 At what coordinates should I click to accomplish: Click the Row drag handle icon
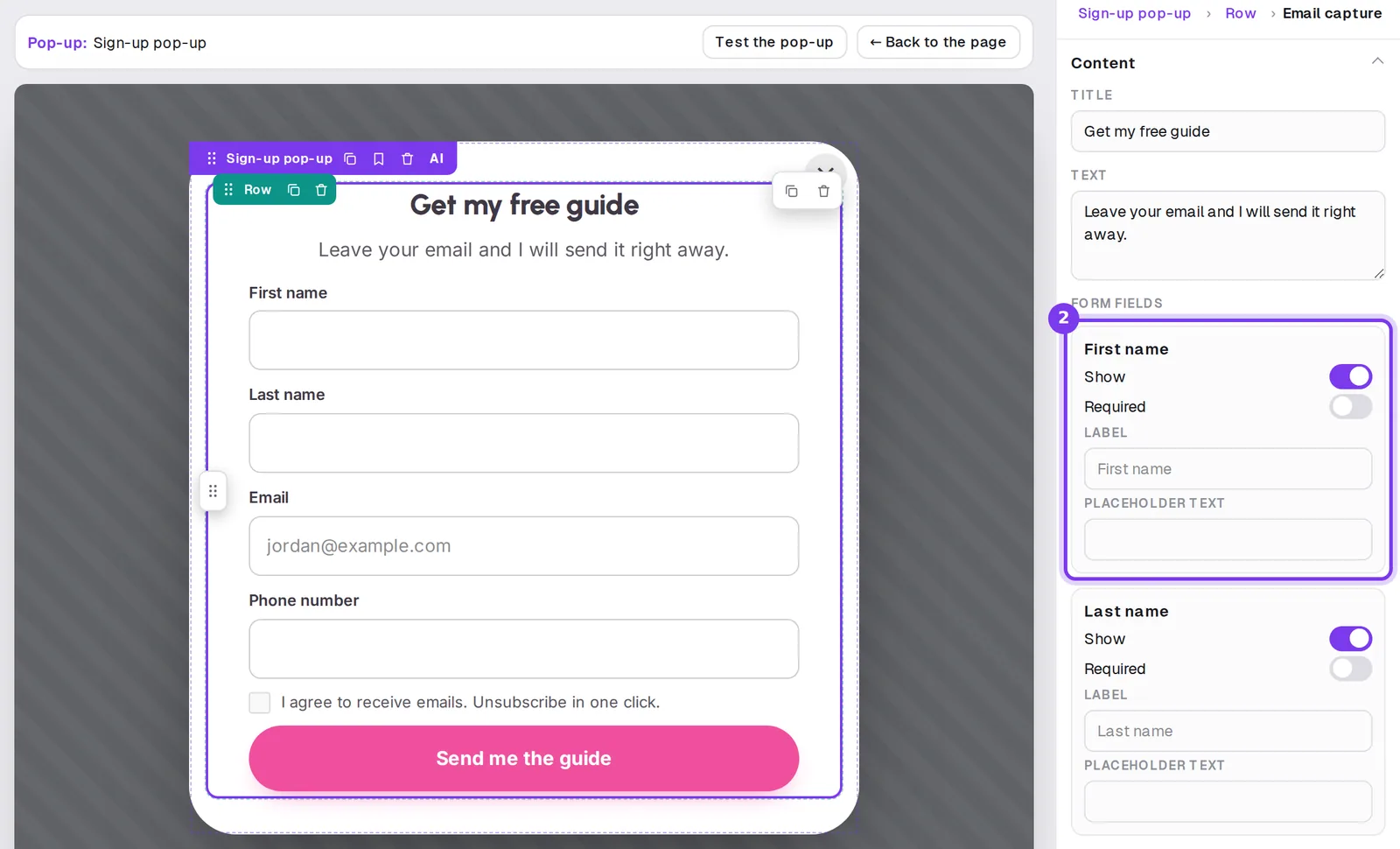pyautogui.click(x=228, y=190)
